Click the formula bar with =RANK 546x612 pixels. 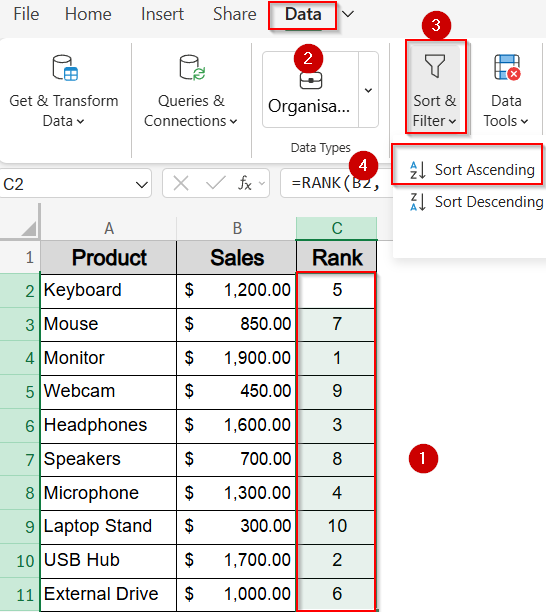tap(336, 183)
